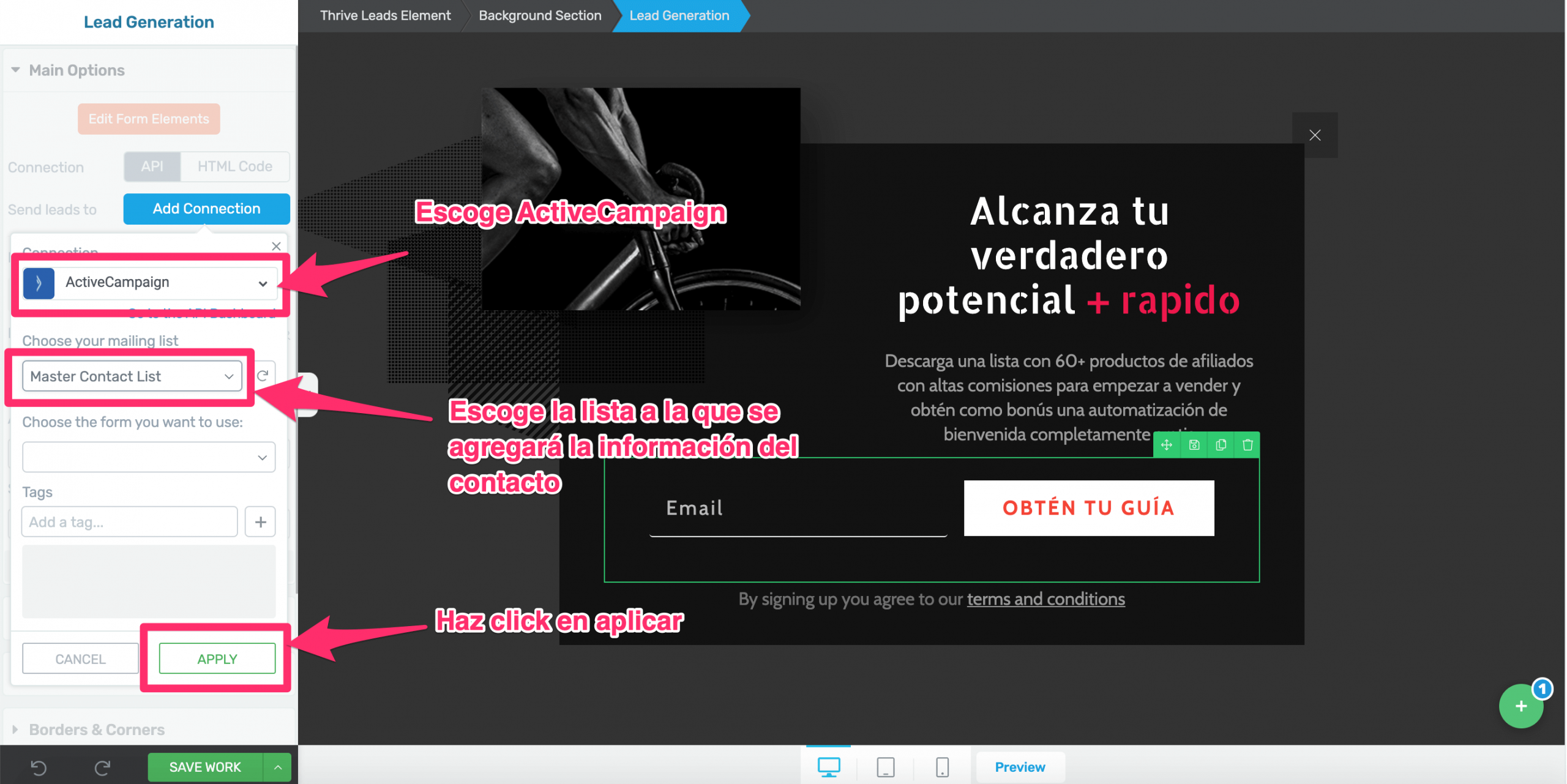1567x784 pixels.
Task: Click the headline 'Alcanza tu verdadero potencial'
Action: [1069, 256]
